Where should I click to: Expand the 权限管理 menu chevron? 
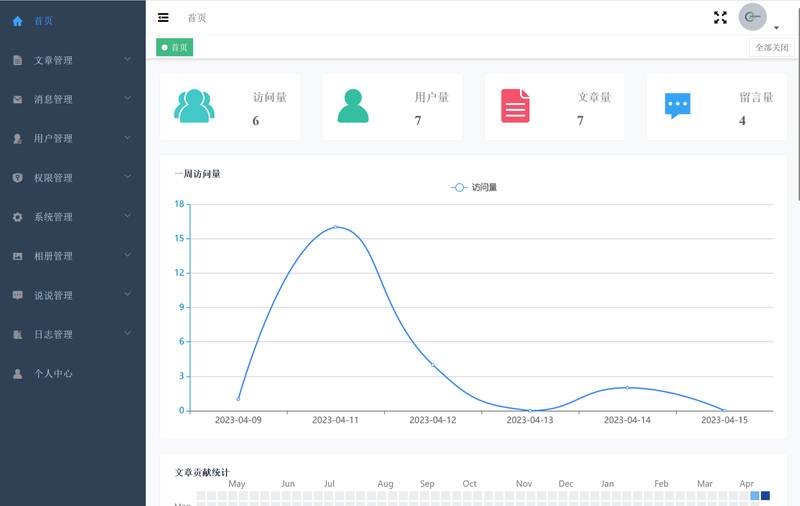[128, 176]
